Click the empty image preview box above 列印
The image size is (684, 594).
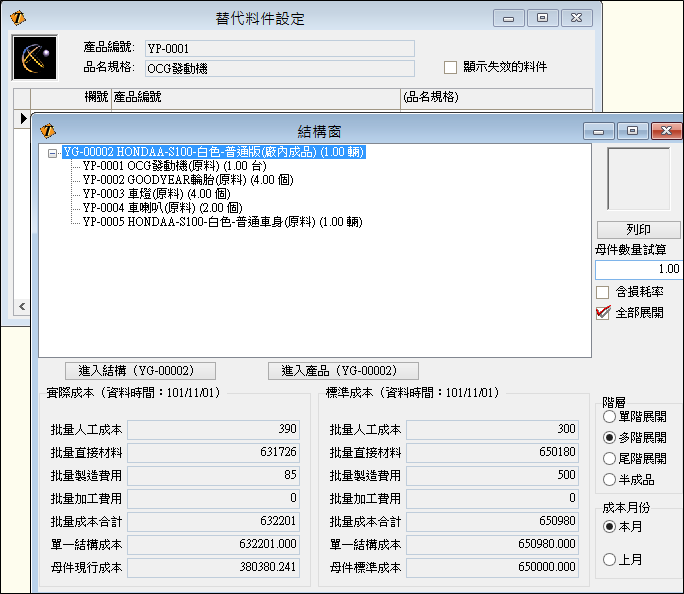click(x=638, y=179)
